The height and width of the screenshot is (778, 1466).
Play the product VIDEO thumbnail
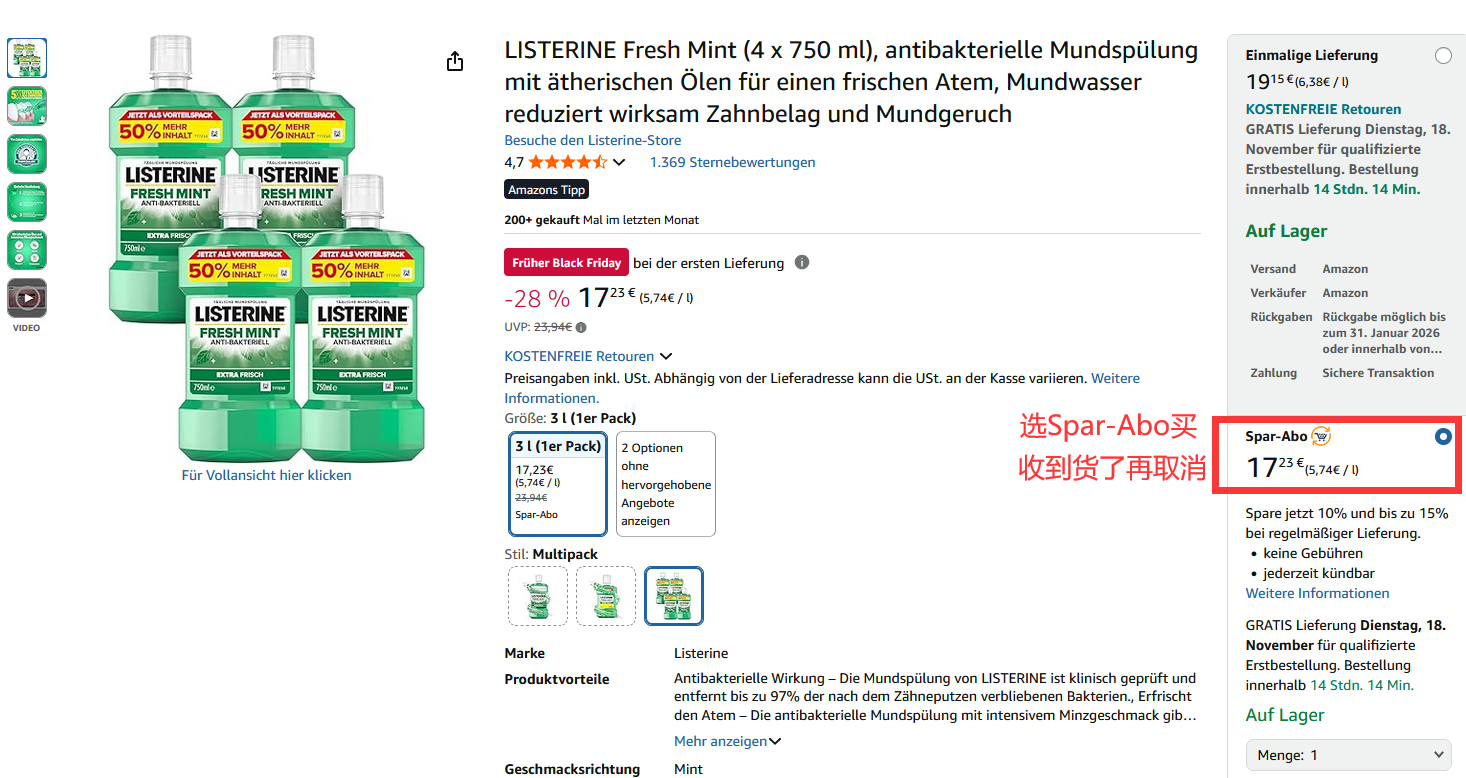27,298
